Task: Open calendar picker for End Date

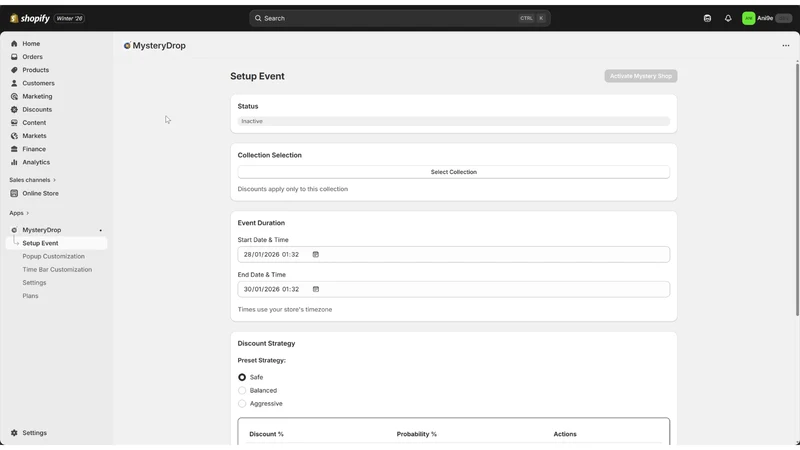Action: [316, 289]
